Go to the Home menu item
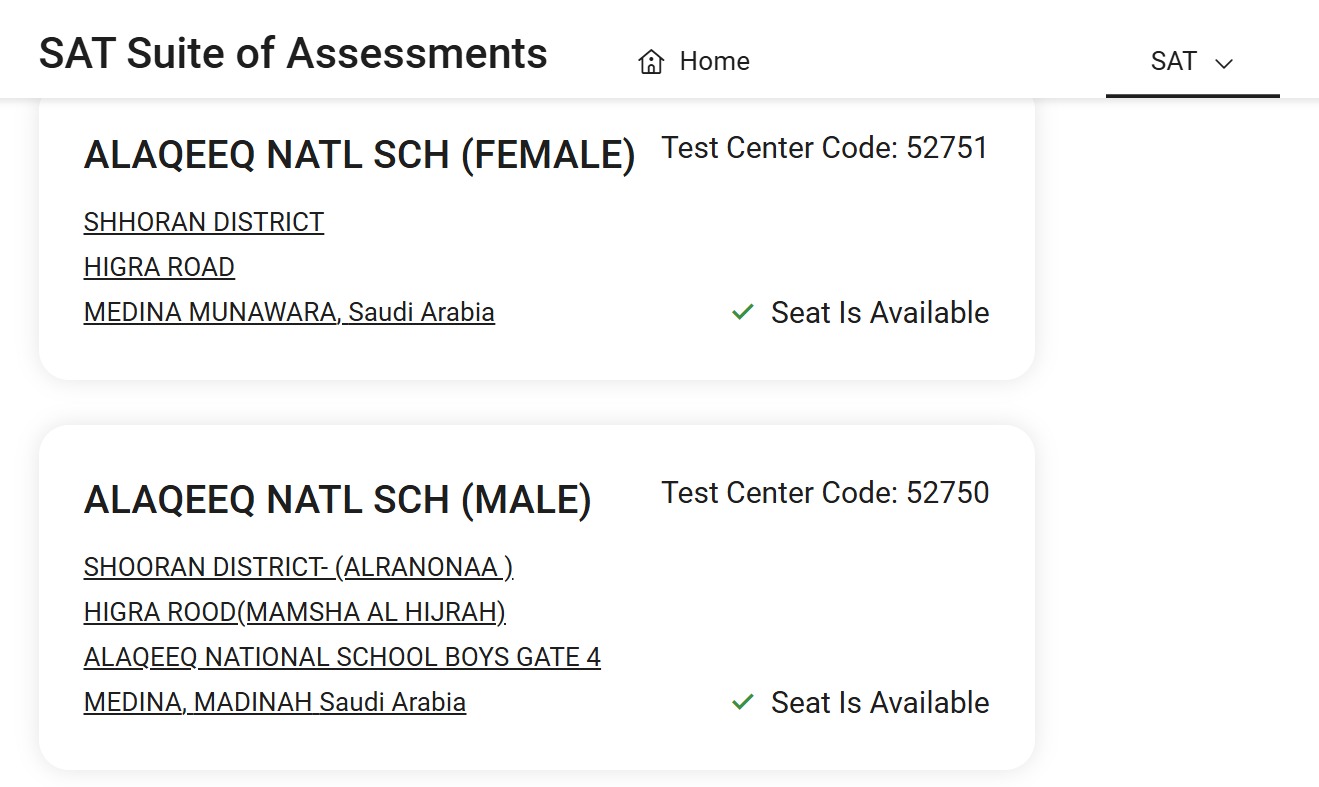The width and height of the screenshot is (1319, 787). coord(694,62)
